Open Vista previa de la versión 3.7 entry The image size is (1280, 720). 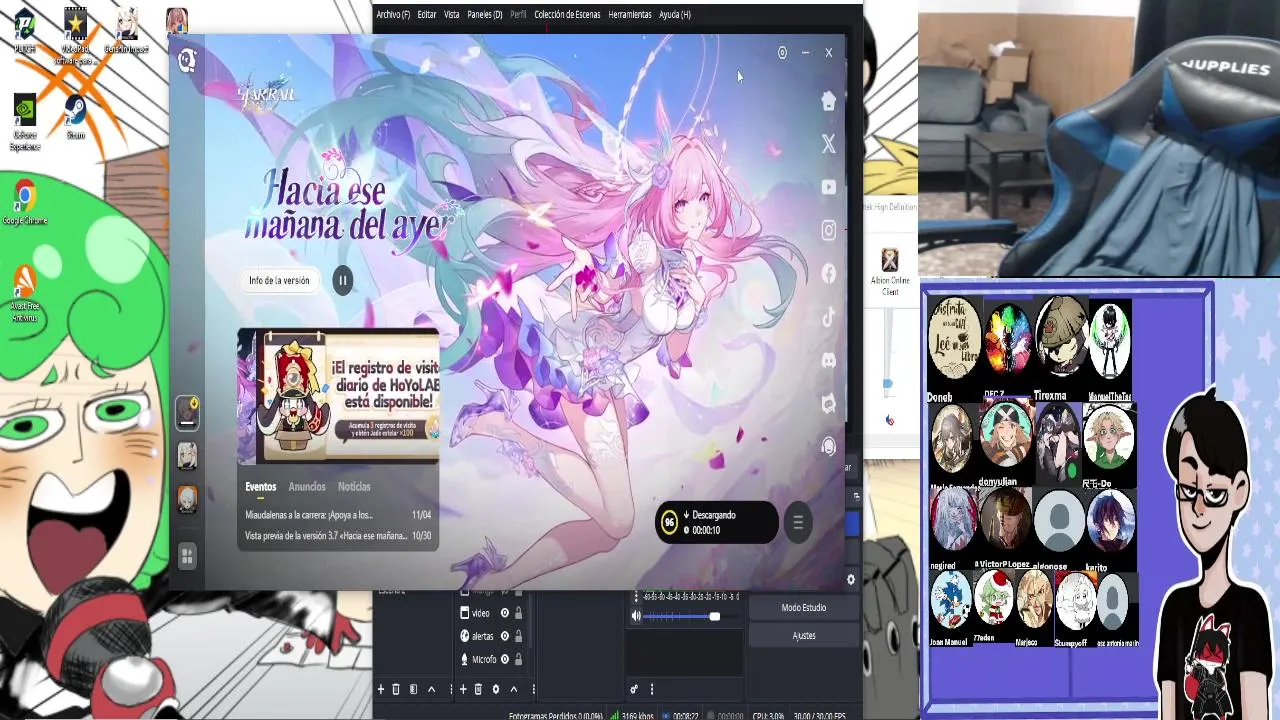click(x=338, y=536)
